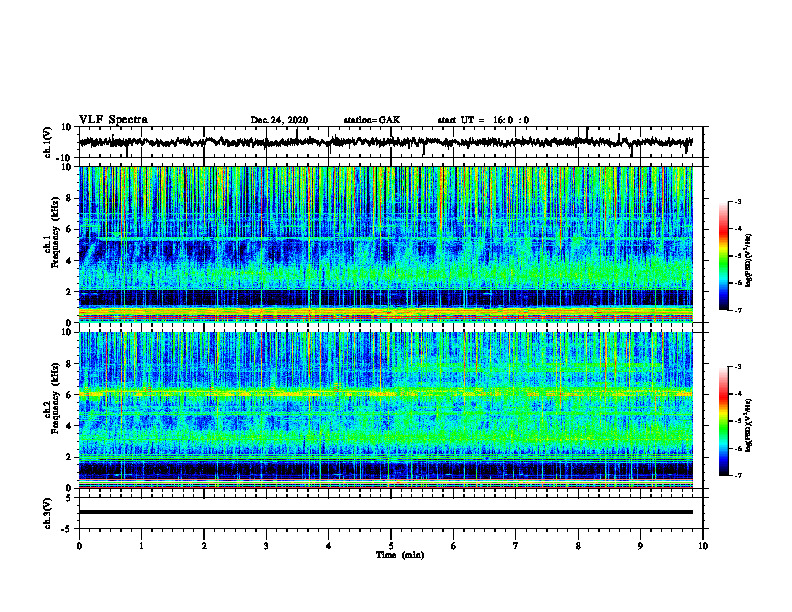Click the flat black ch.3 voltage trace
Screen dimensions: 792x612
click(385, 512)
